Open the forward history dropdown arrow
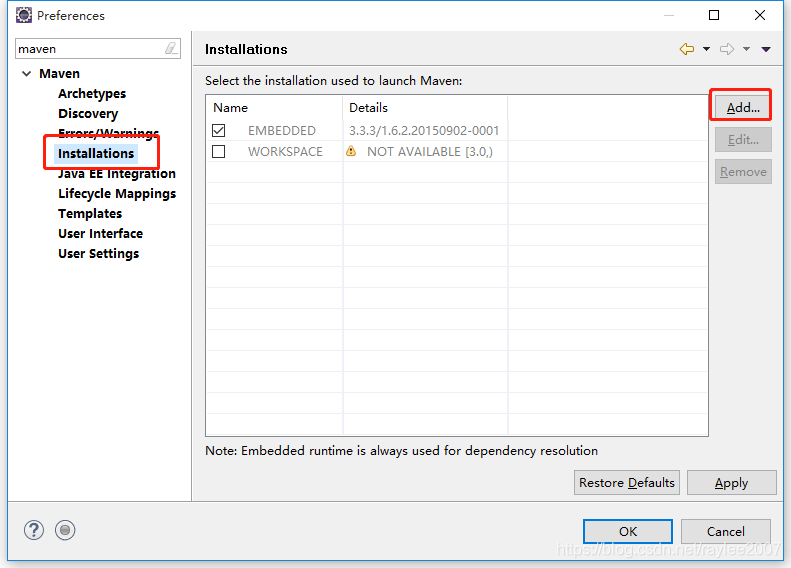791x568 pixels. coord(746,49)
